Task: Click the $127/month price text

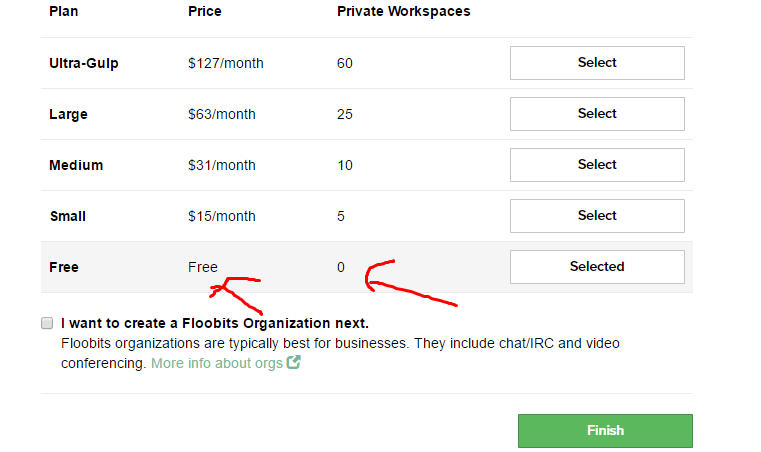Action: tap(226, 64)
